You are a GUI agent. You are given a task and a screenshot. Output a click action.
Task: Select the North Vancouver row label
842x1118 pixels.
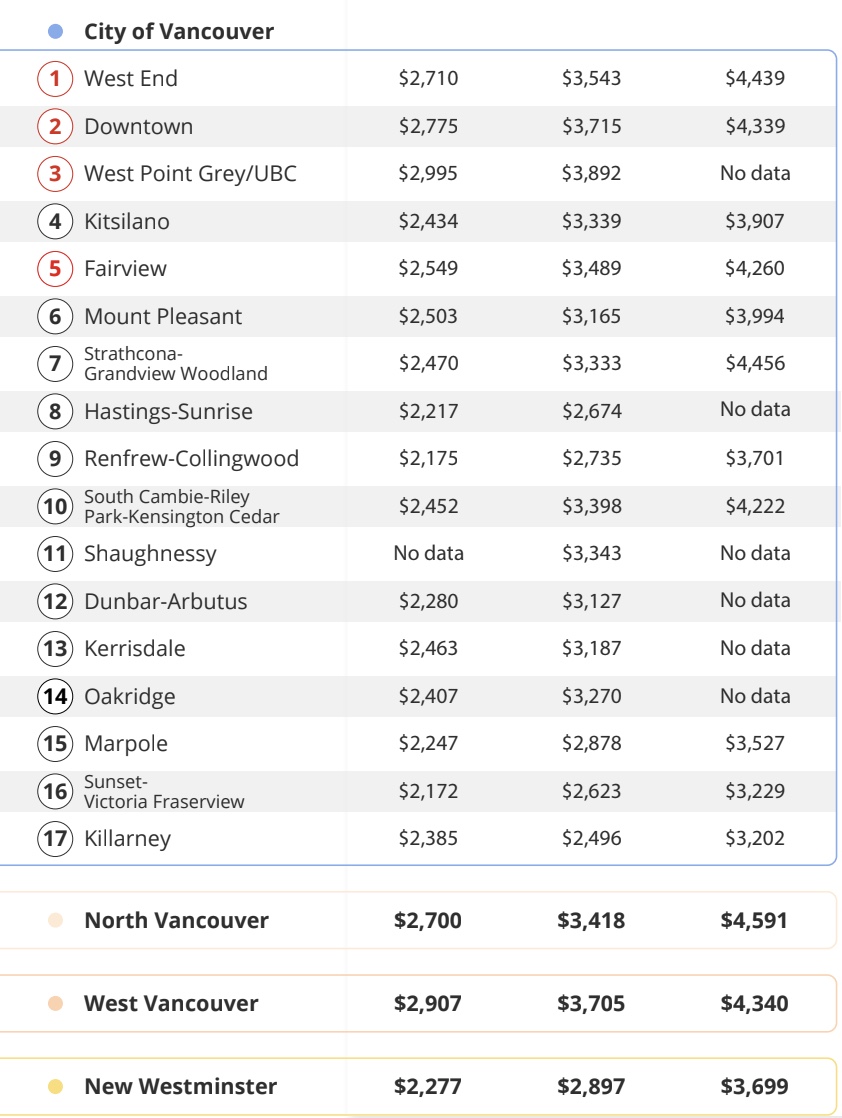[x=176, y=920]
